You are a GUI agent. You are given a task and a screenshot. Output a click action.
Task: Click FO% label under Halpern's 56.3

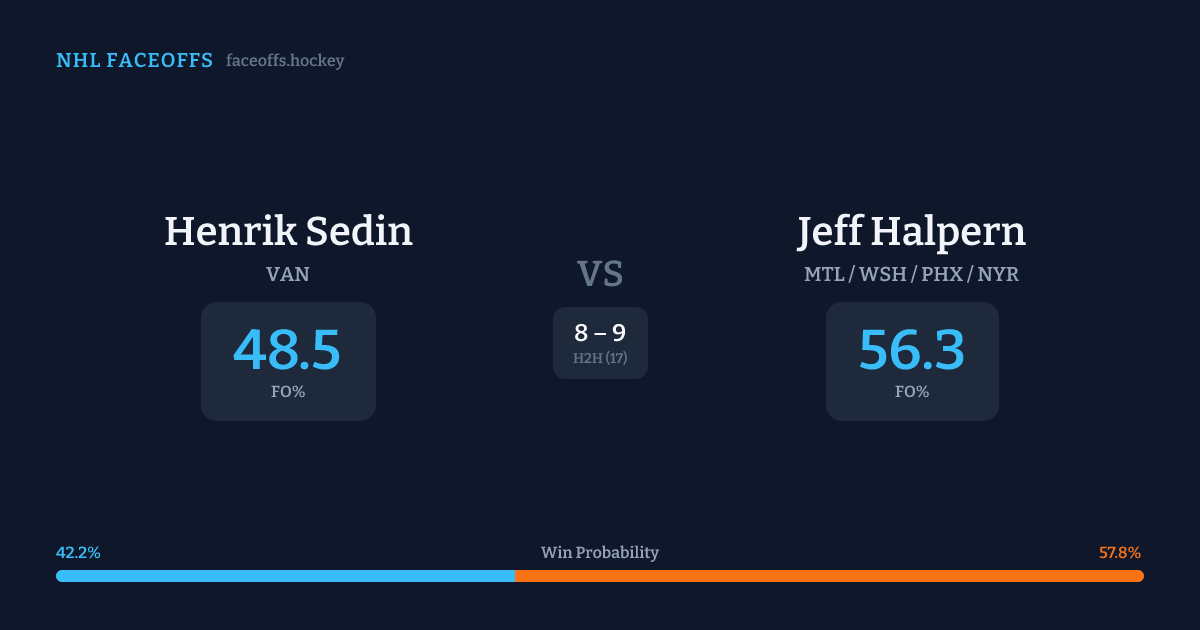coord(911,392)
